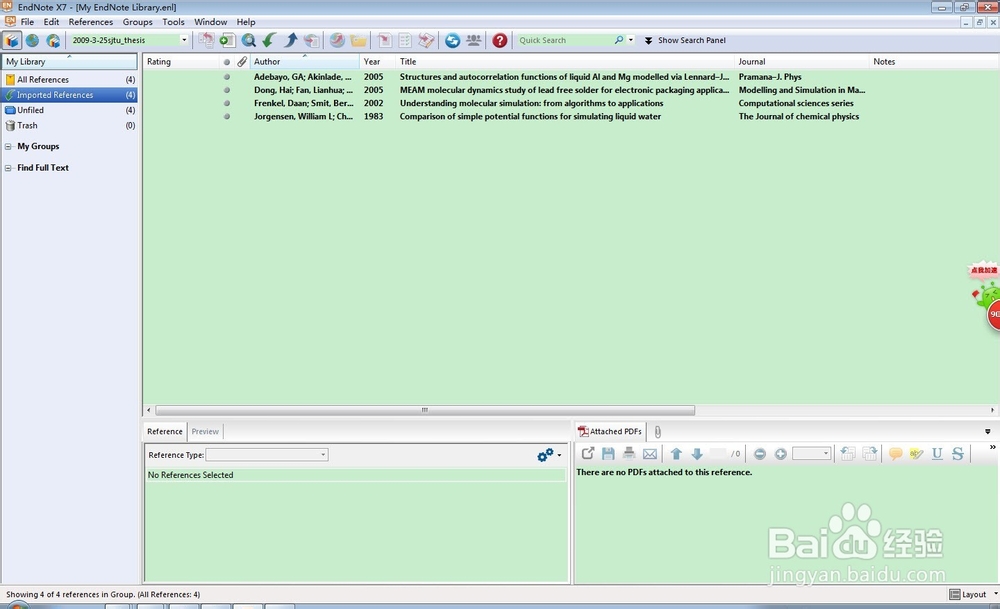Switch to Local Library Mode icon
The width and height of the screenshot is (1000, 609).
11,40
